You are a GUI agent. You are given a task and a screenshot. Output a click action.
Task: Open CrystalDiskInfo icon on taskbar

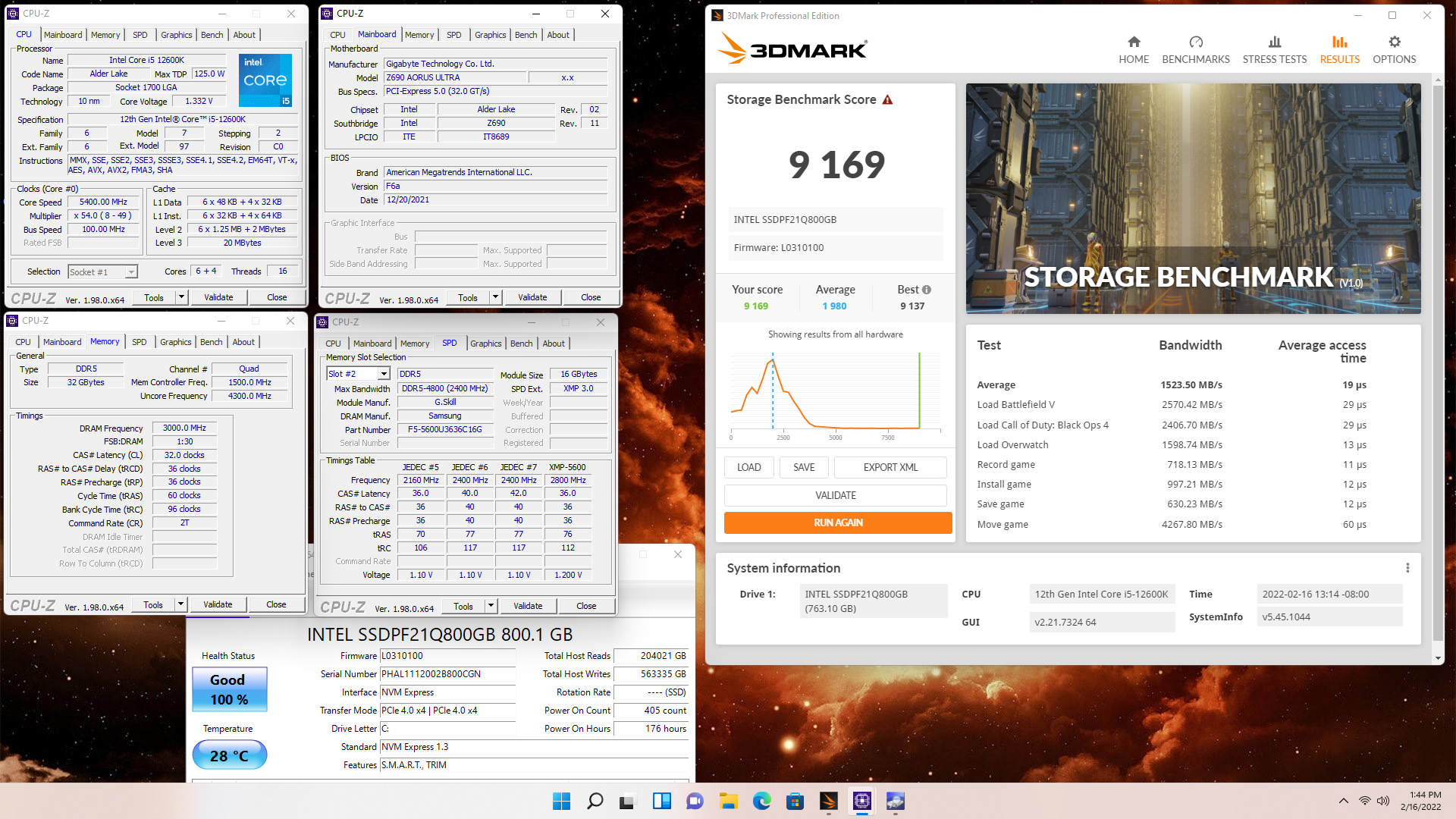click(895, 801)
